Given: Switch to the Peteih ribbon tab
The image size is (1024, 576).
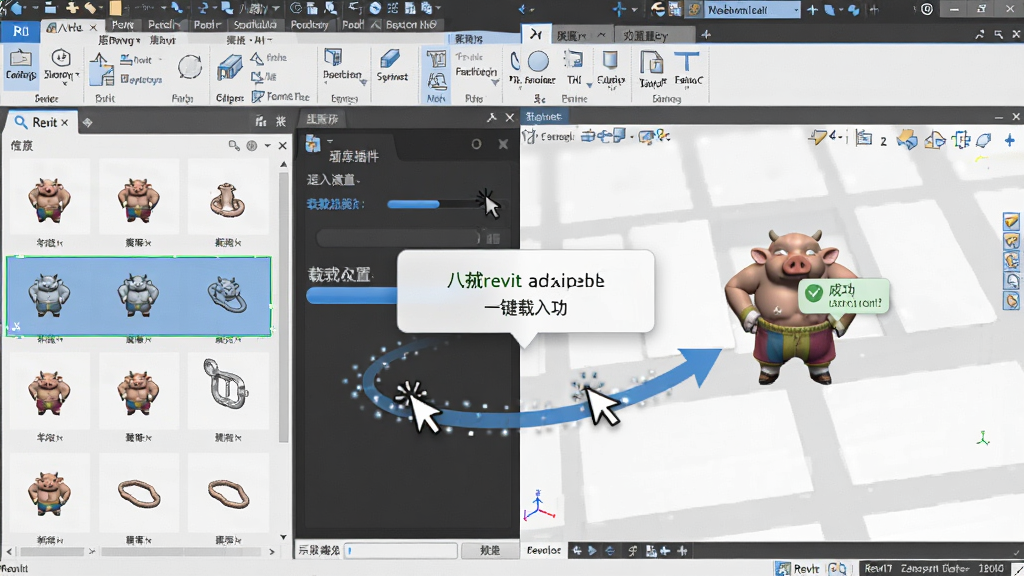Looking at the screenshot, I should pos(163,25).
